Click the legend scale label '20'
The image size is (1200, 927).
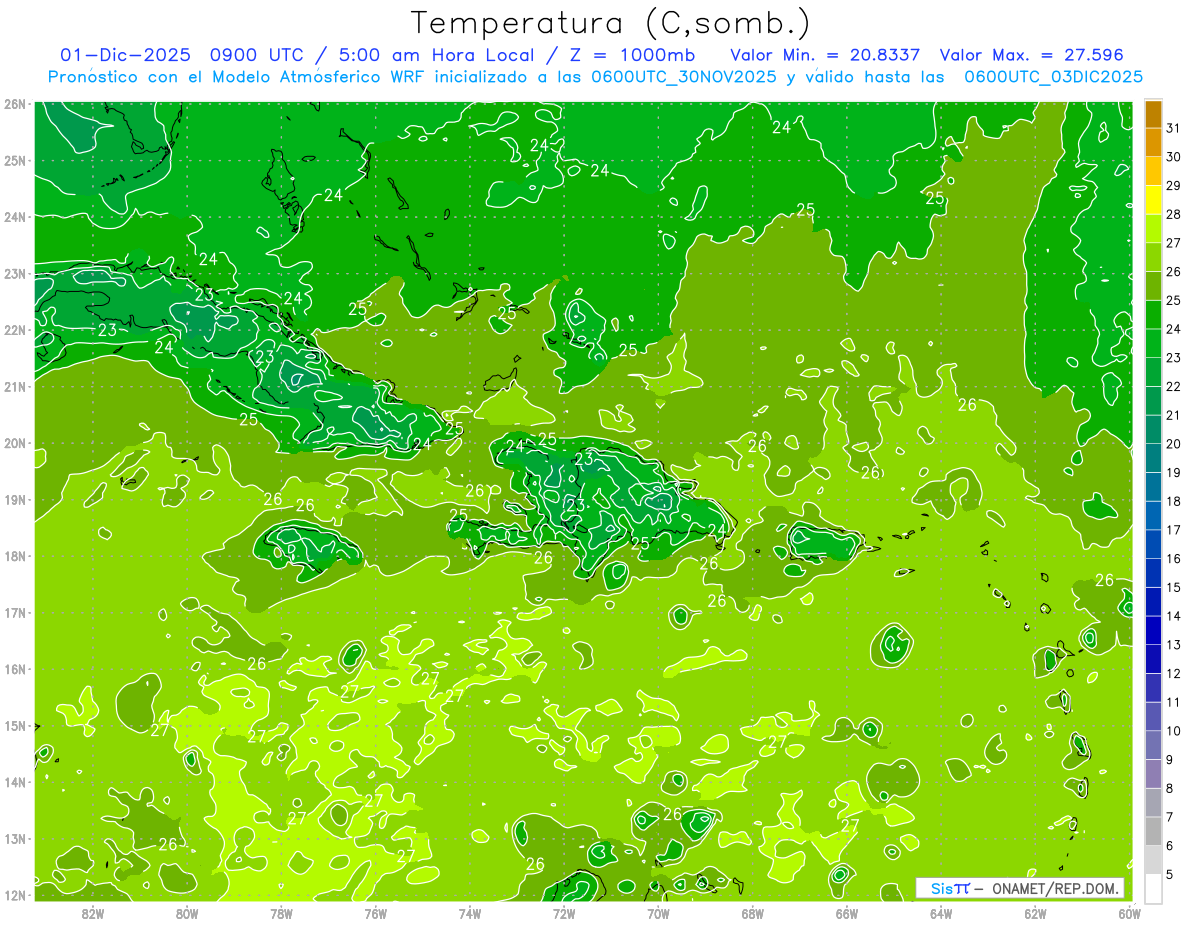1174,444
